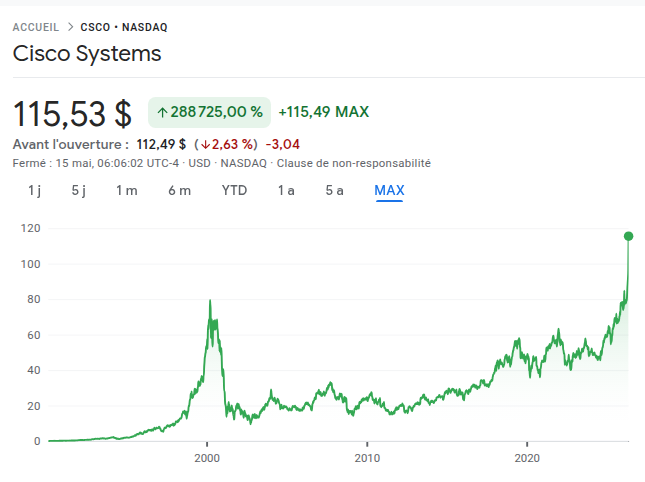This screenshot has width=645, height=482.
Task: Click the red down arrow beside 2,63 %
Action: [205, 145]
